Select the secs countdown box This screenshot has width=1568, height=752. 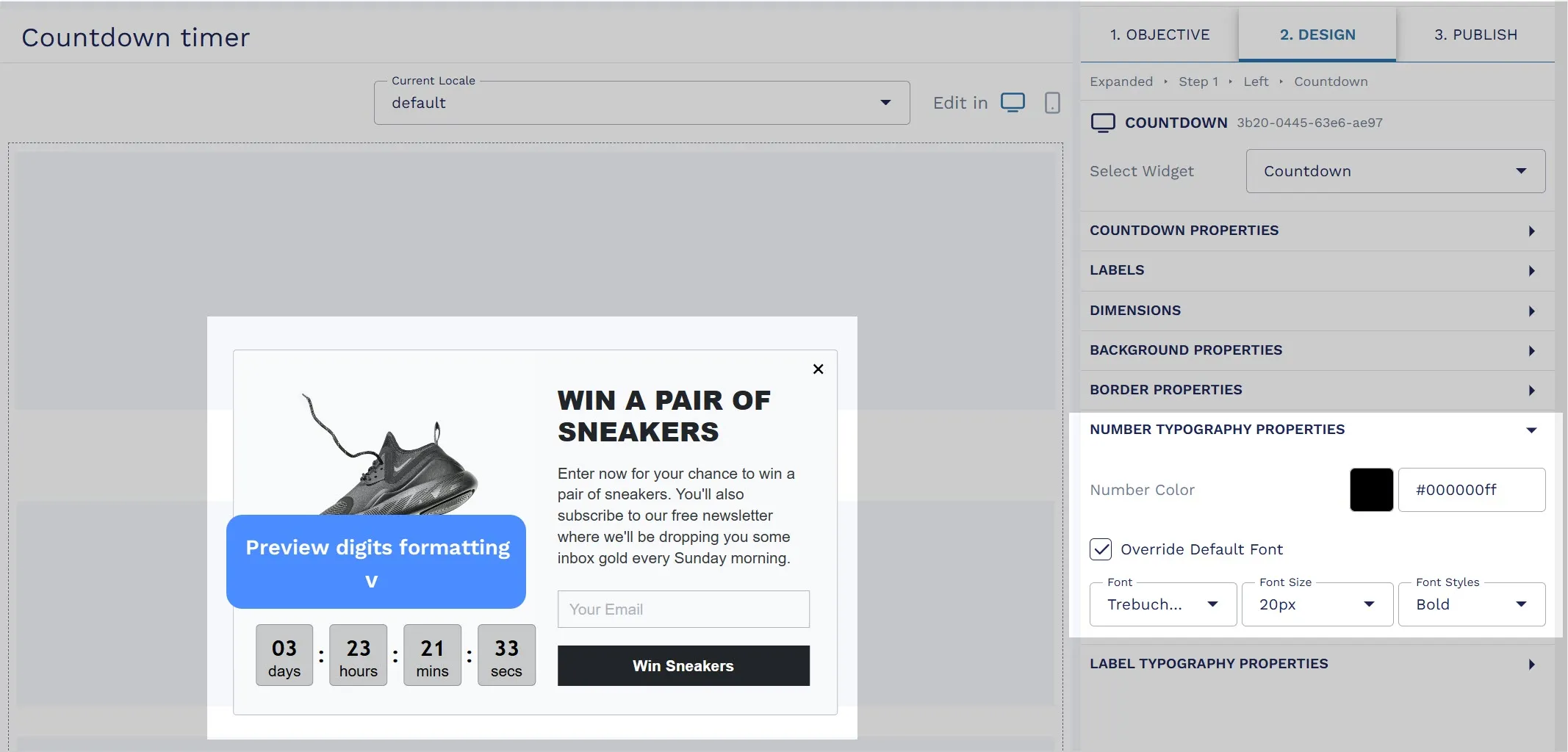tap(506, 655)
